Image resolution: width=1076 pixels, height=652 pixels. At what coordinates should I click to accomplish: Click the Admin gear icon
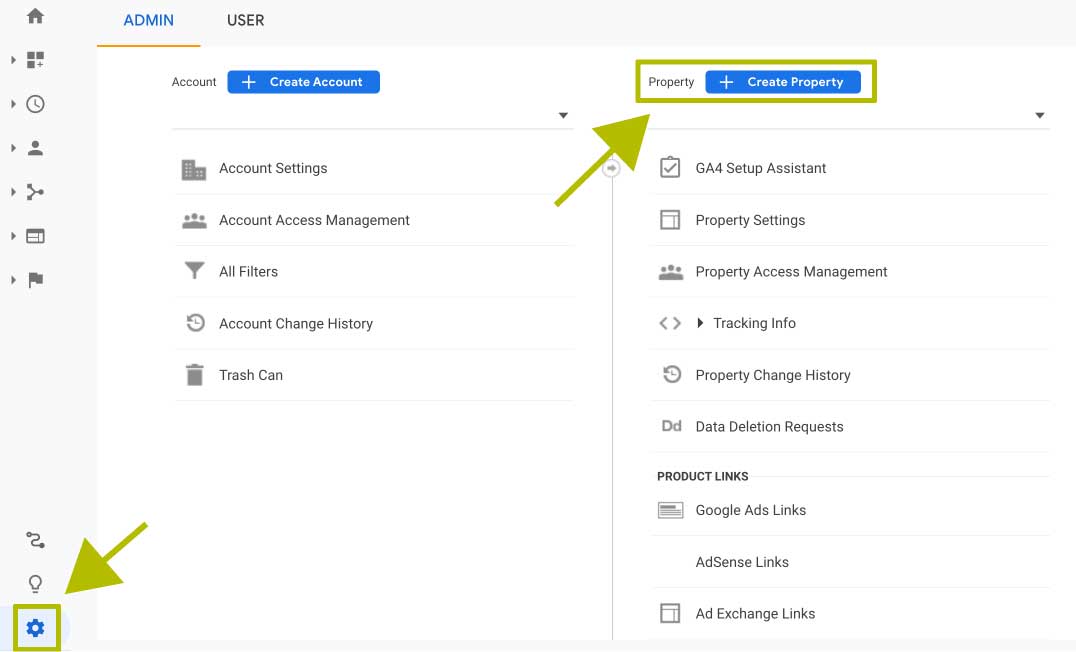pyautogui.click(x=36, y=628)
